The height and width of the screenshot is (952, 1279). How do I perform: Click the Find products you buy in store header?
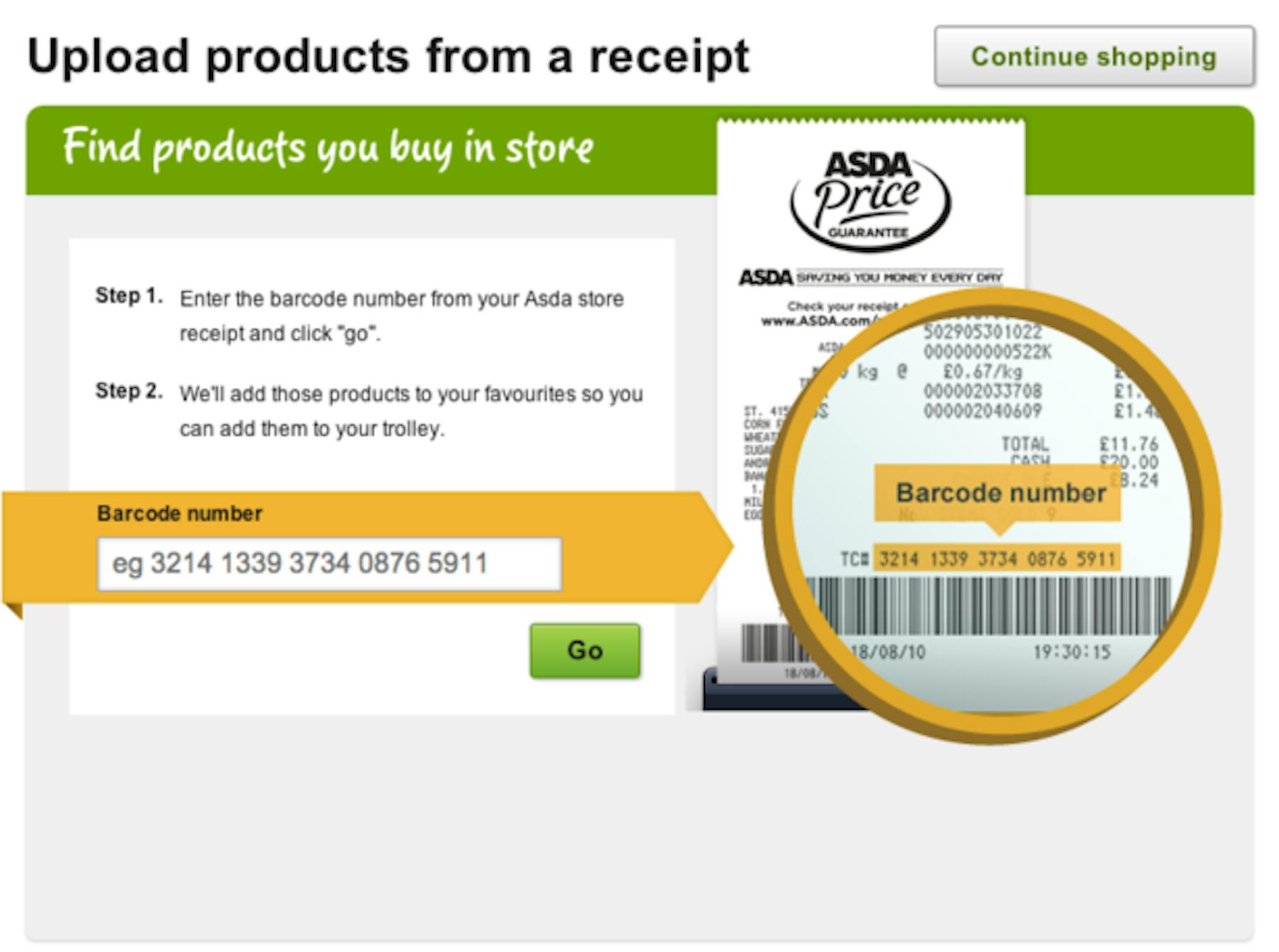point(328,147)
